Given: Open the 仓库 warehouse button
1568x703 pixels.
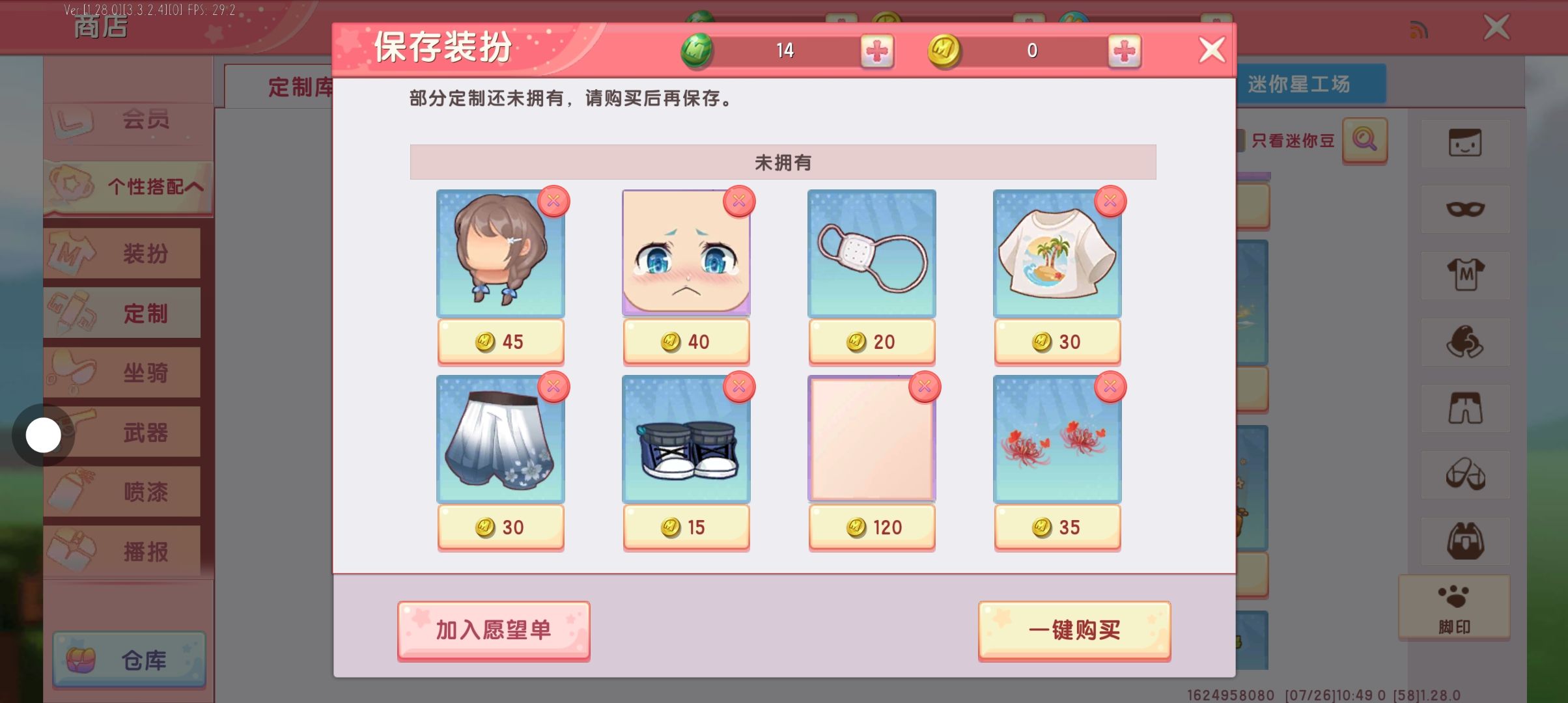Looking at the screenshot, I should pos(129,660).
